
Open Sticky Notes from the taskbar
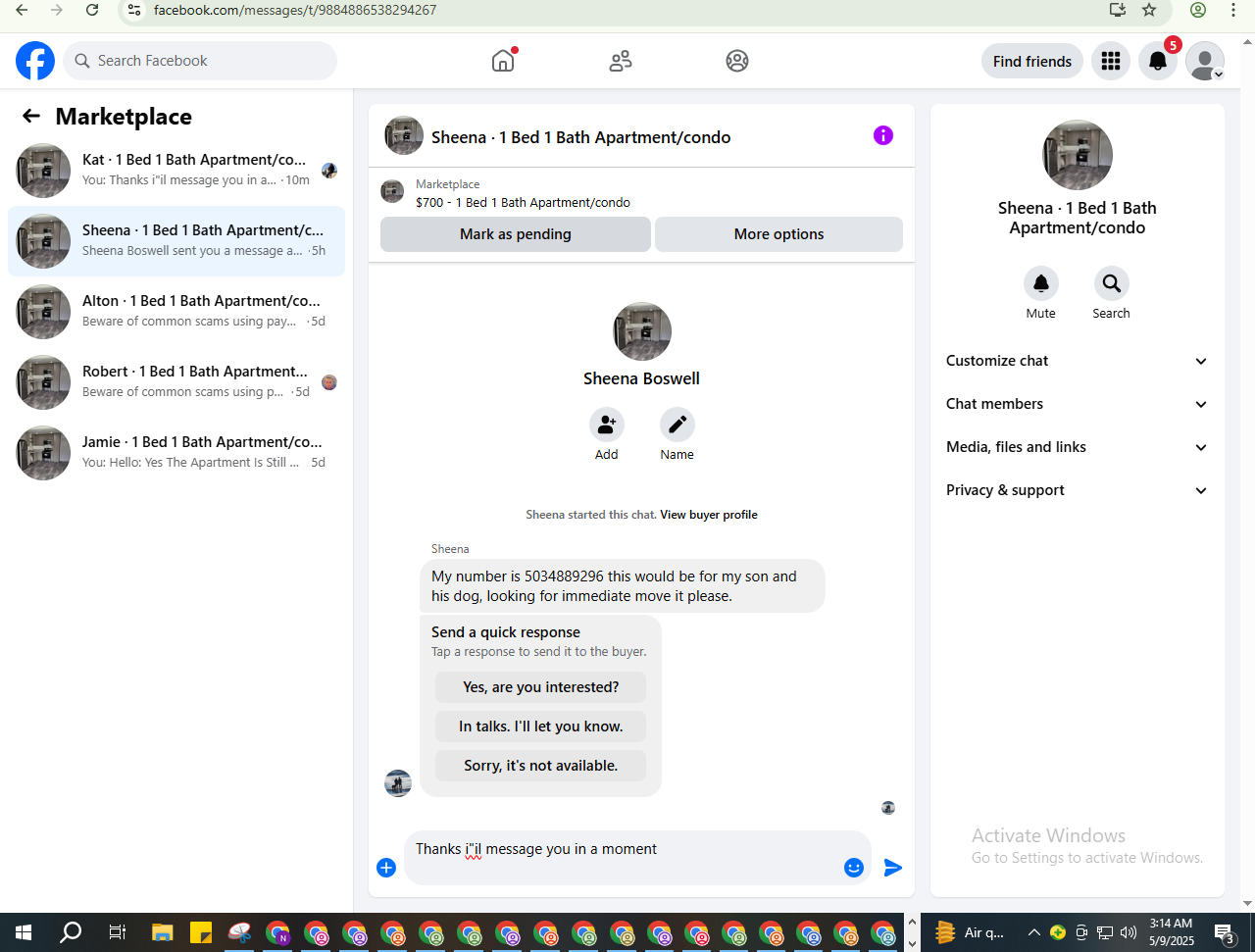201,932
